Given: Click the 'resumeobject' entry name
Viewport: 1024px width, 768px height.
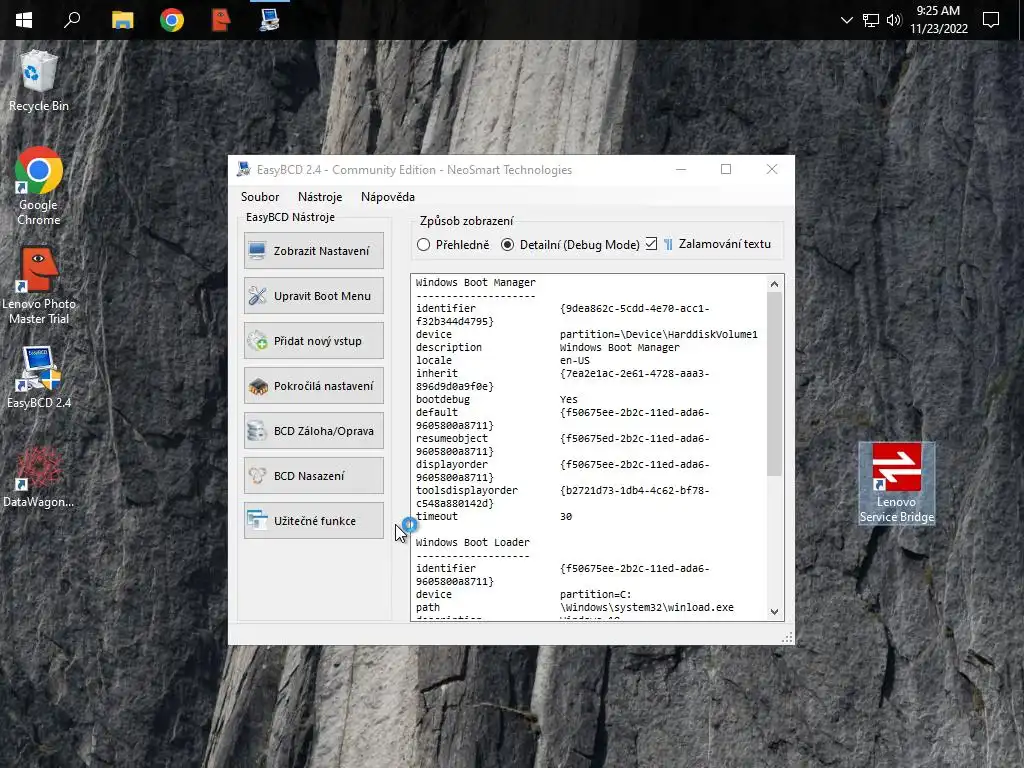Looking at the screenshot, I should point(451,438).
